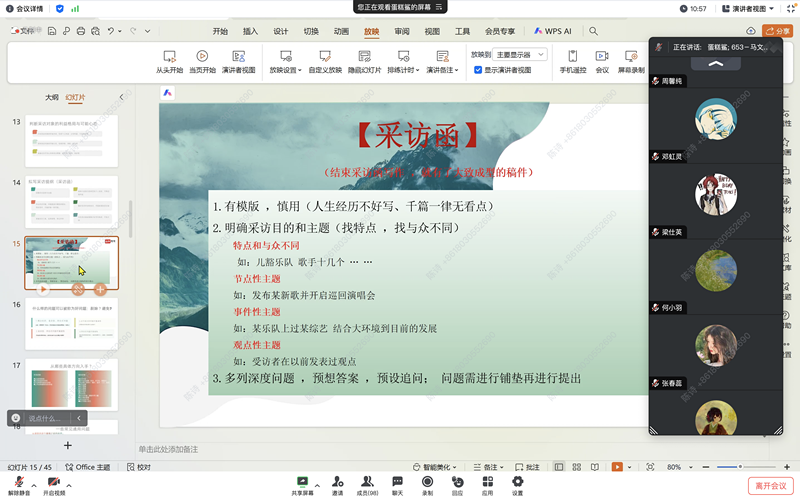This screenshot has width=800, height=500.
Task: Select slide 14 thumbnail
Action: 71,201
